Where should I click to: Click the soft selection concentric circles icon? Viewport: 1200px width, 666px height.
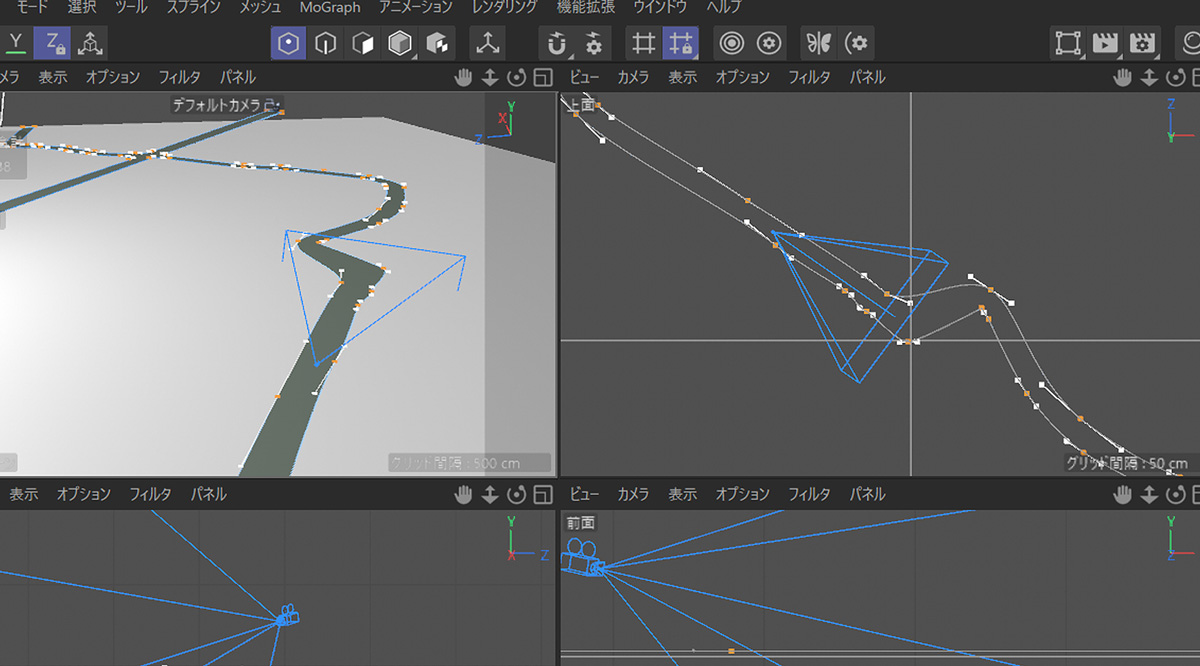[x=732, y=43]
